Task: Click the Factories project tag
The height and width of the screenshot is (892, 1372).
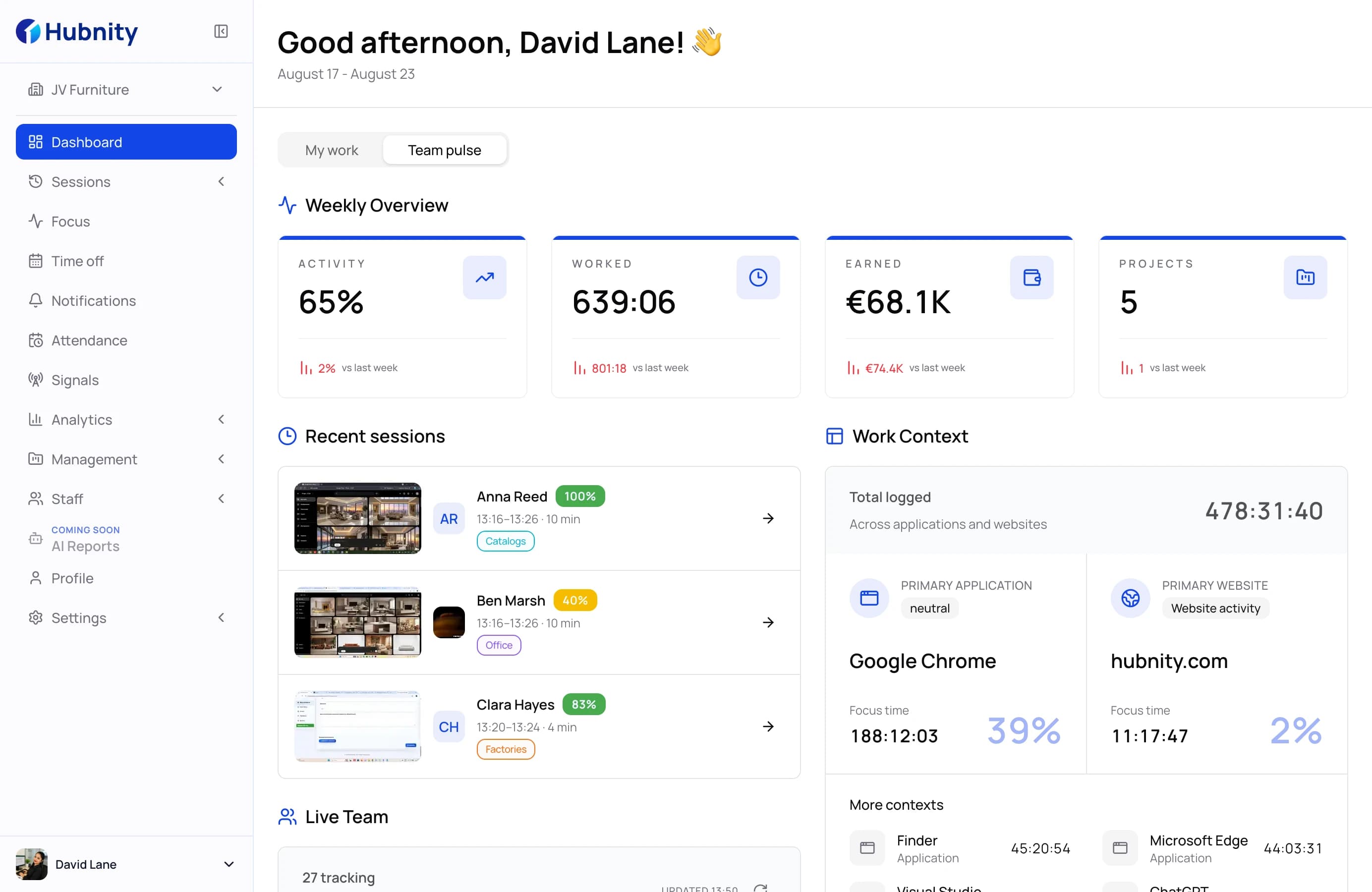Action: click(x=506, y=749)
